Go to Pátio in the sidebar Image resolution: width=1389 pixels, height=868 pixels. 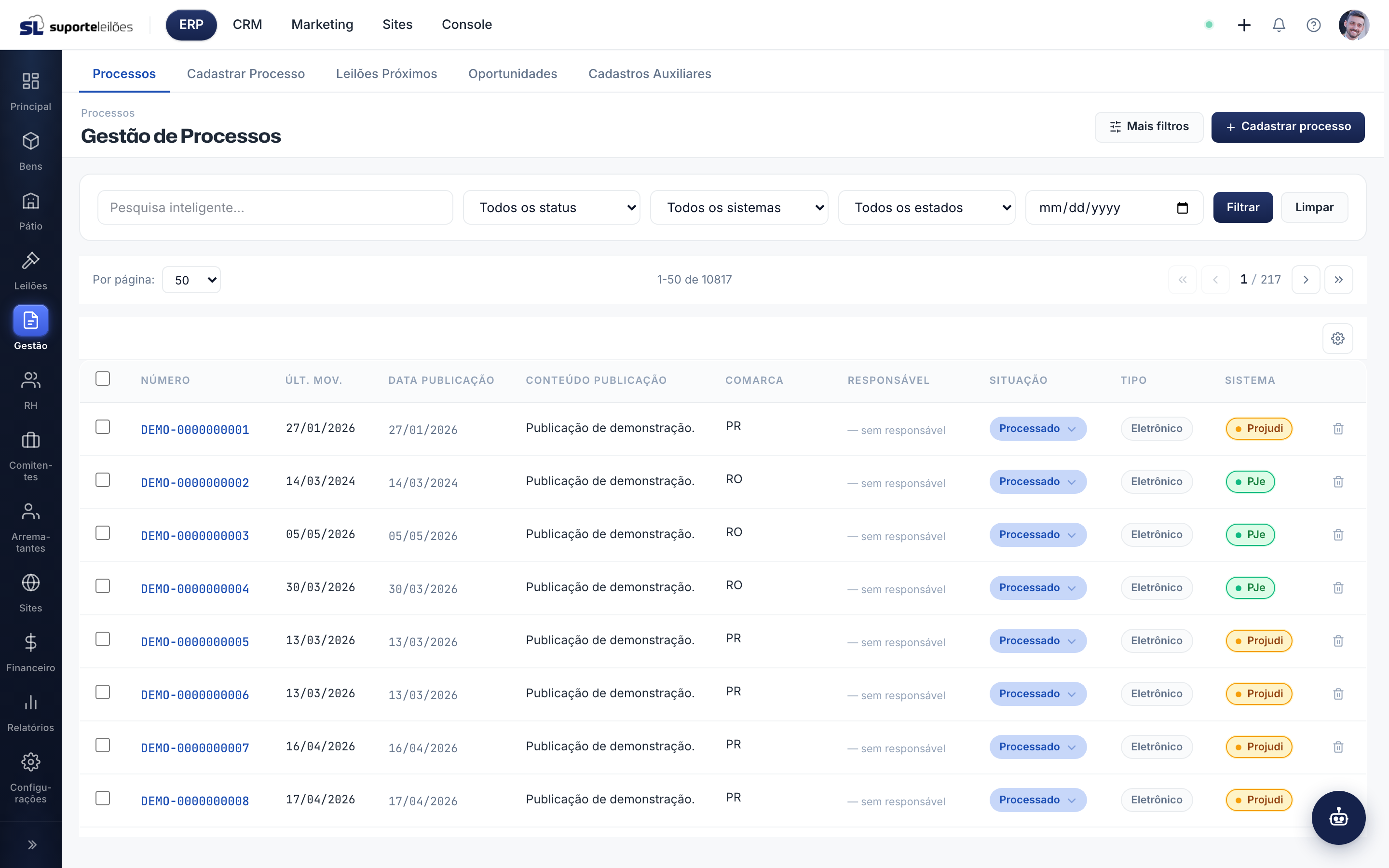pos(30,211)
